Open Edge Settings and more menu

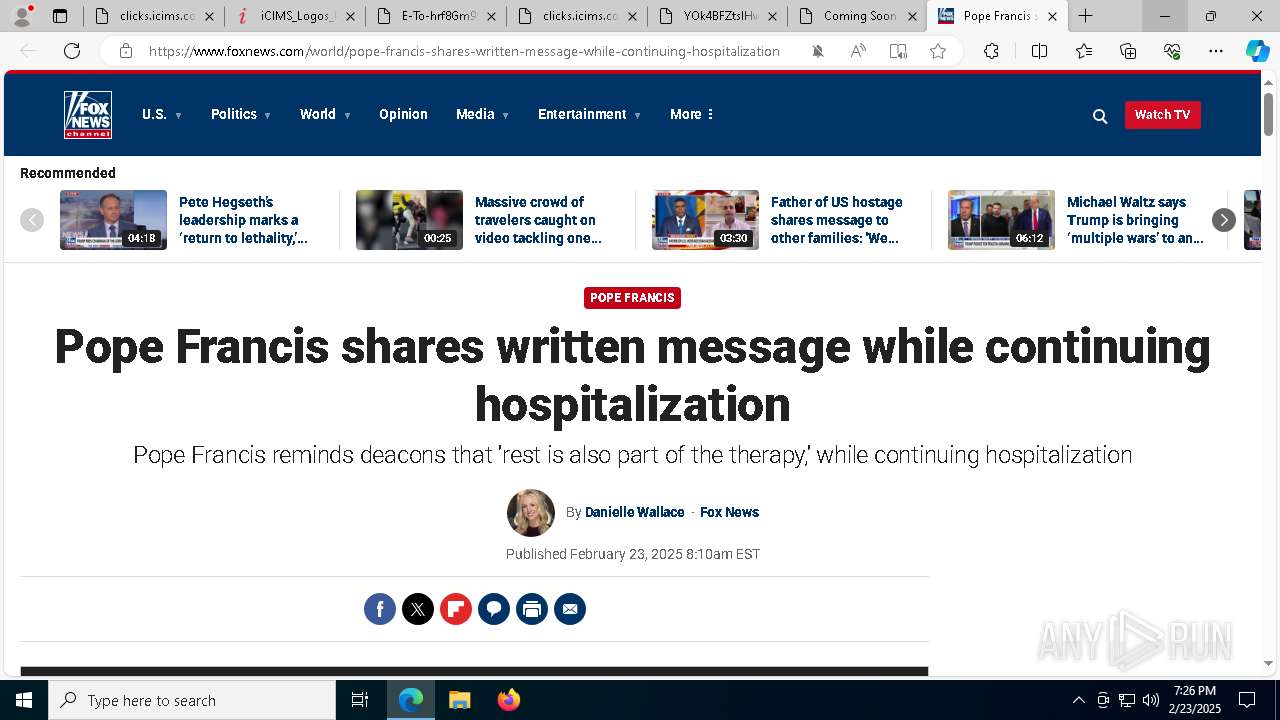pos(1216,51)
